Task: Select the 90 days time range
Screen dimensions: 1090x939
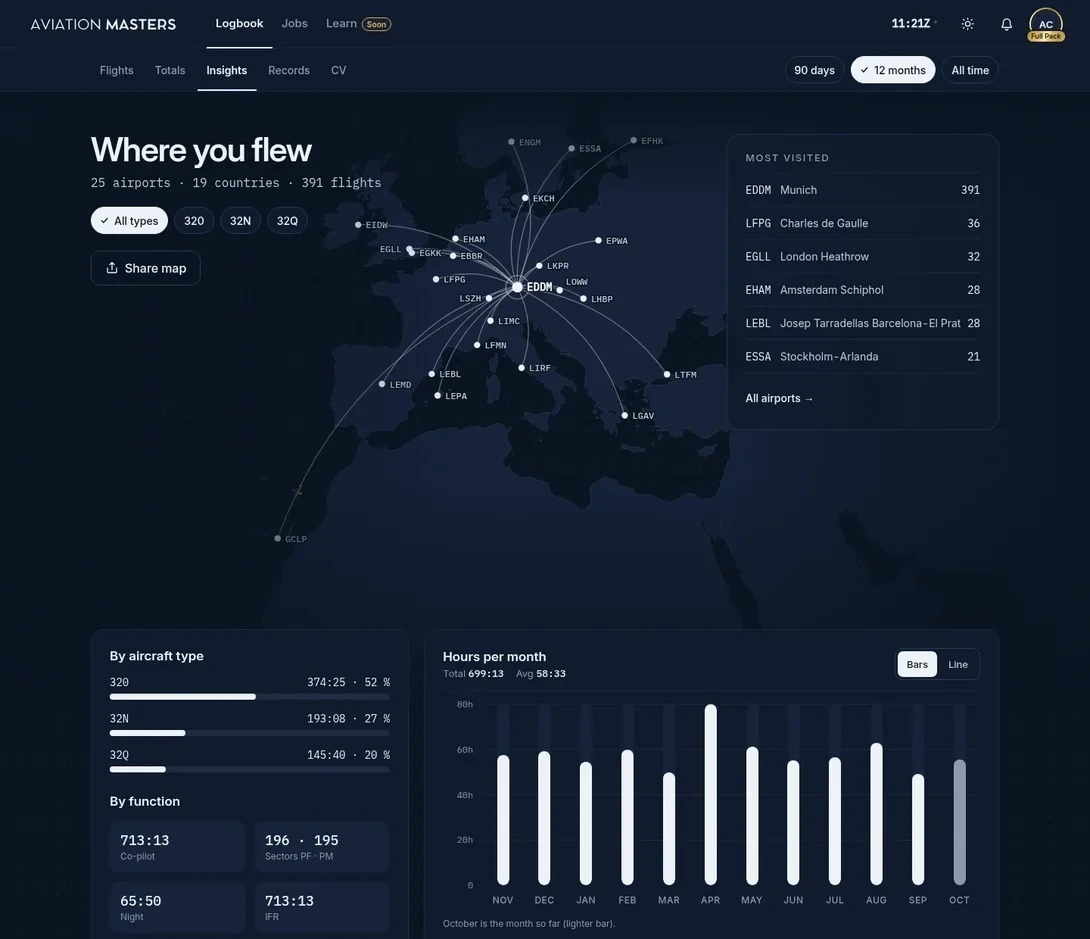Action: tap(814, 70)
